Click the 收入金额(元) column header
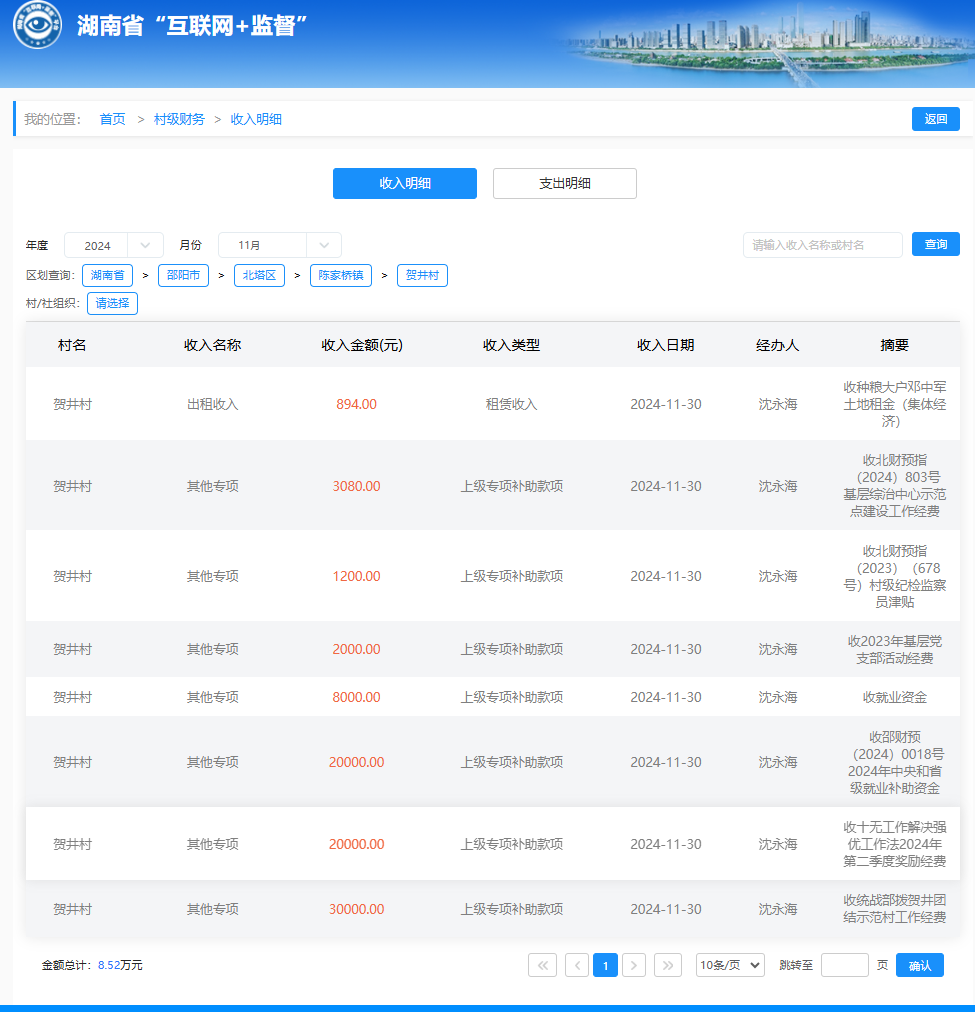975x1012 pixels. pyautogui.click(x=362, y=345)
